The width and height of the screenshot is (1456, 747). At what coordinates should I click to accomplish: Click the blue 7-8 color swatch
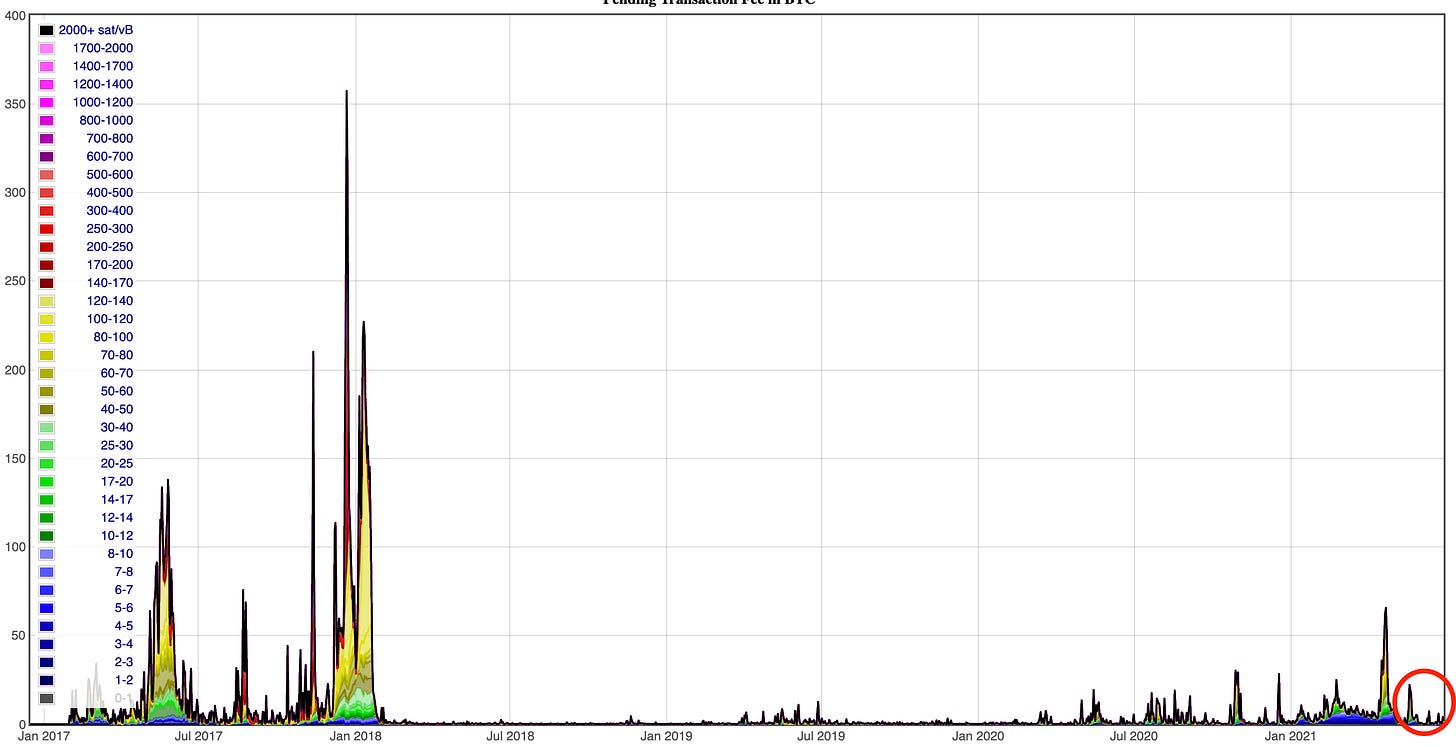tap(46, 572)
